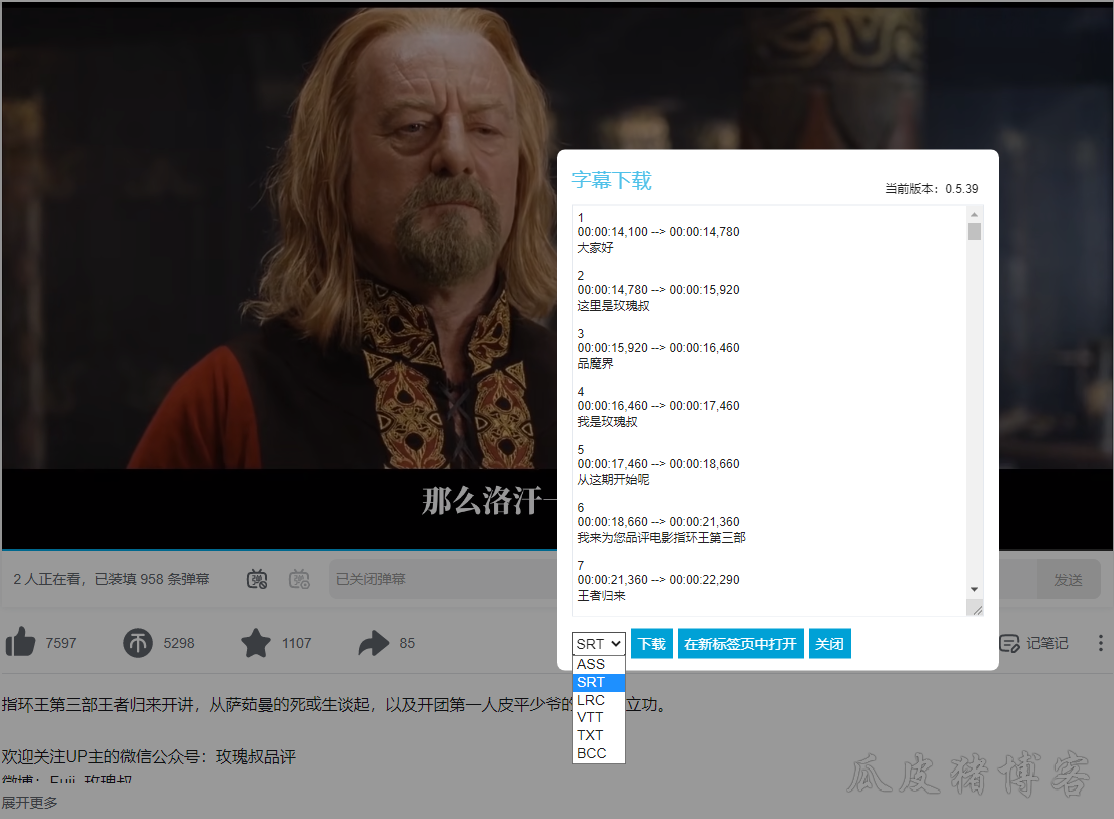1114x819 pixels.
Task: Click the subtitle textarea scroll-up arrow
Action: click(x=974, y=214)
